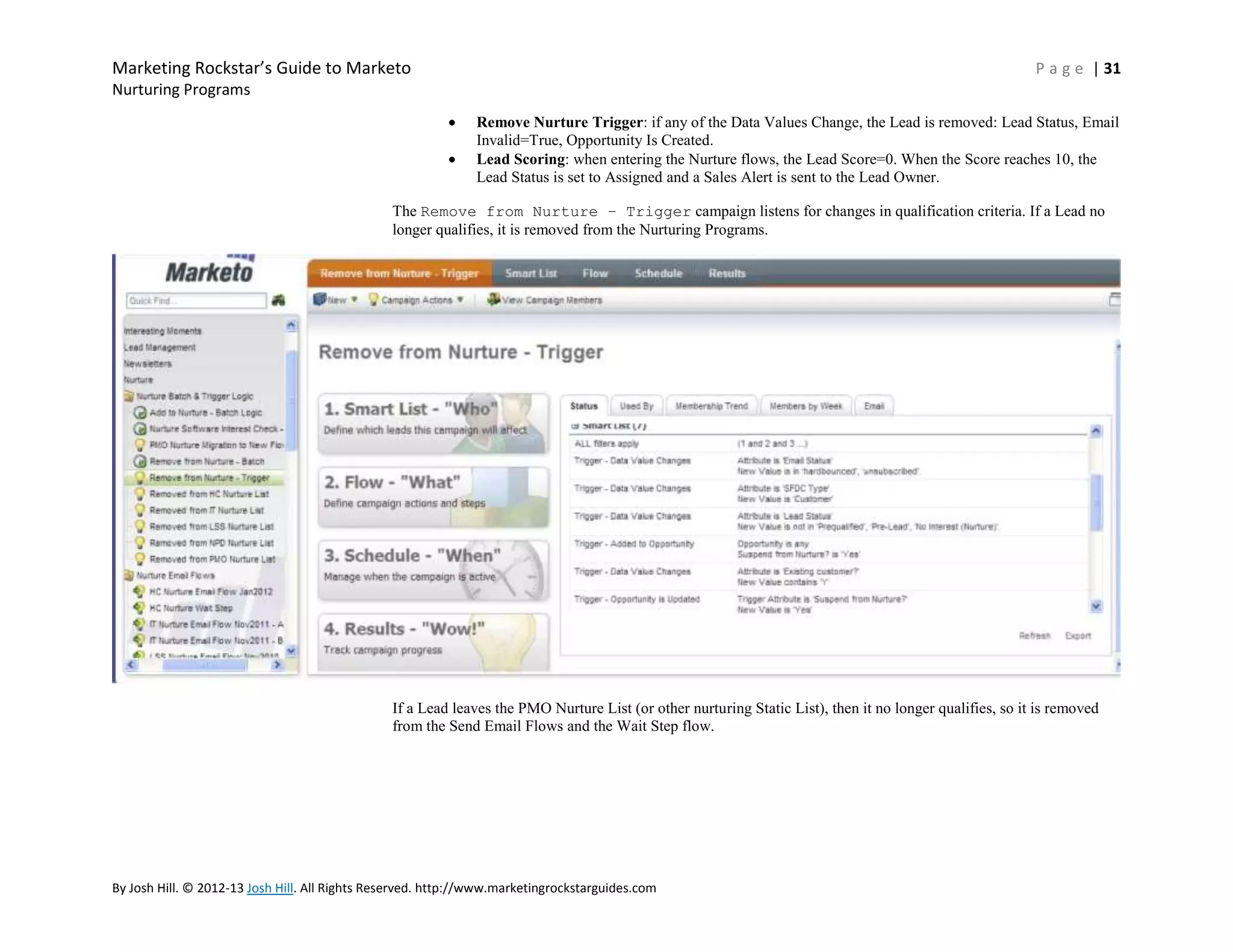
Task: Open the Campaign Actions dropdown arrow
Action: tap(461, 300)
